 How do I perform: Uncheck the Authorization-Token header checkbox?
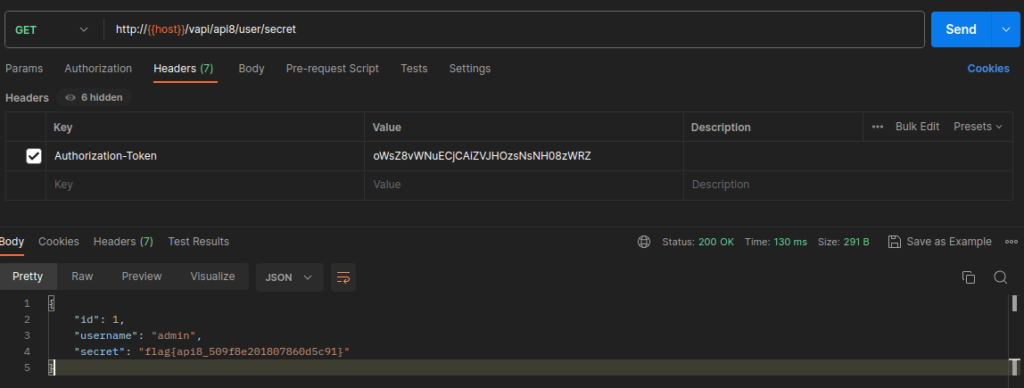pyautogui.click(x=33, y=156)
